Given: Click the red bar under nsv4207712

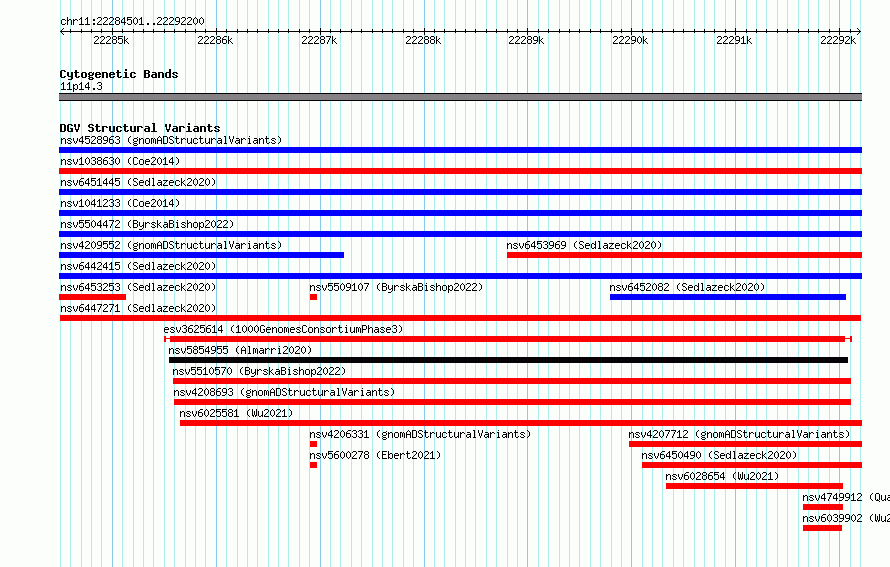Looking at the screenshot, I should pyautogui.click(x=745, y=444).
